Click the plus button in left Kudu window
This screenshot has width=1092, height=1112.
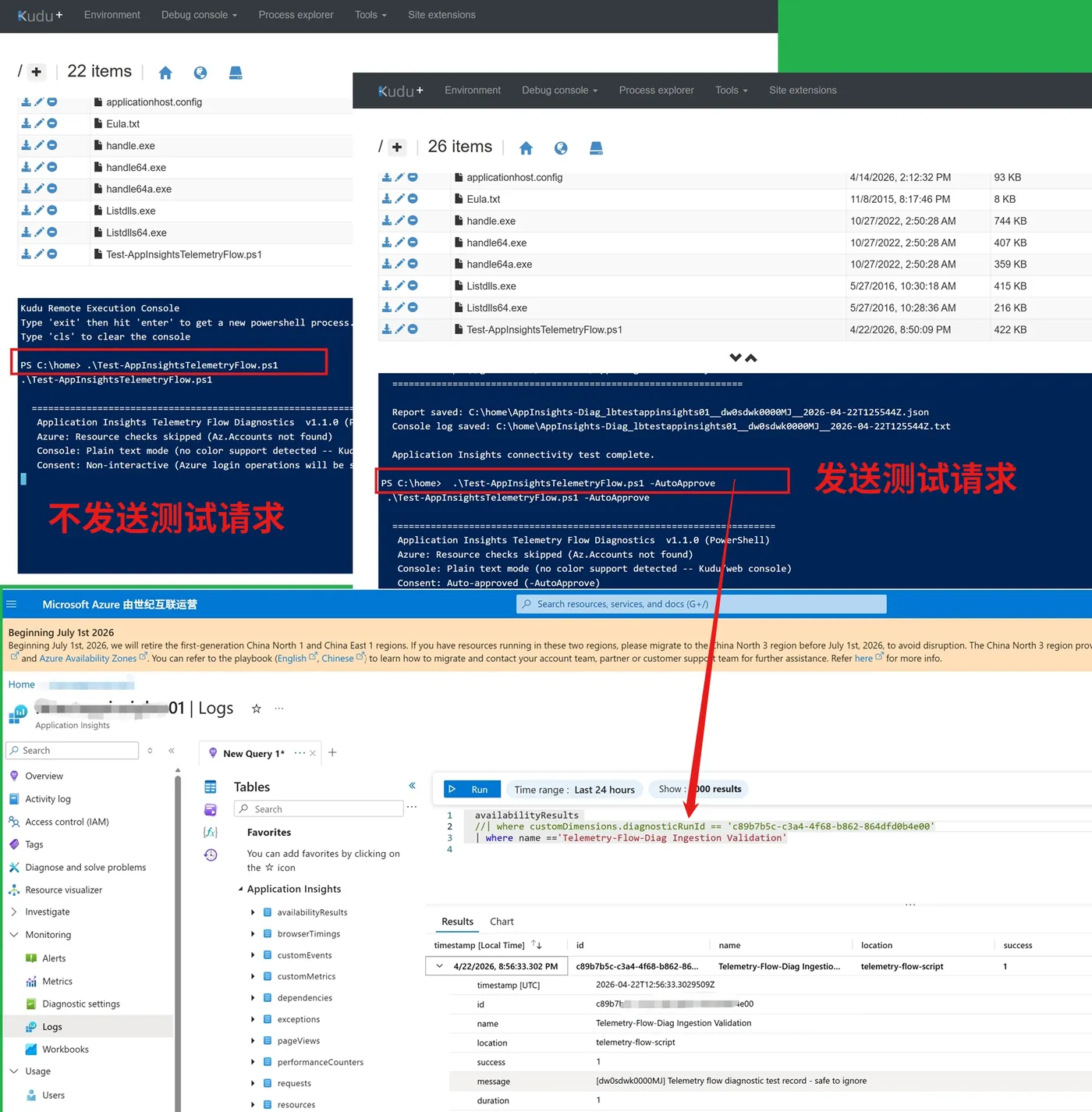[36, 72]
